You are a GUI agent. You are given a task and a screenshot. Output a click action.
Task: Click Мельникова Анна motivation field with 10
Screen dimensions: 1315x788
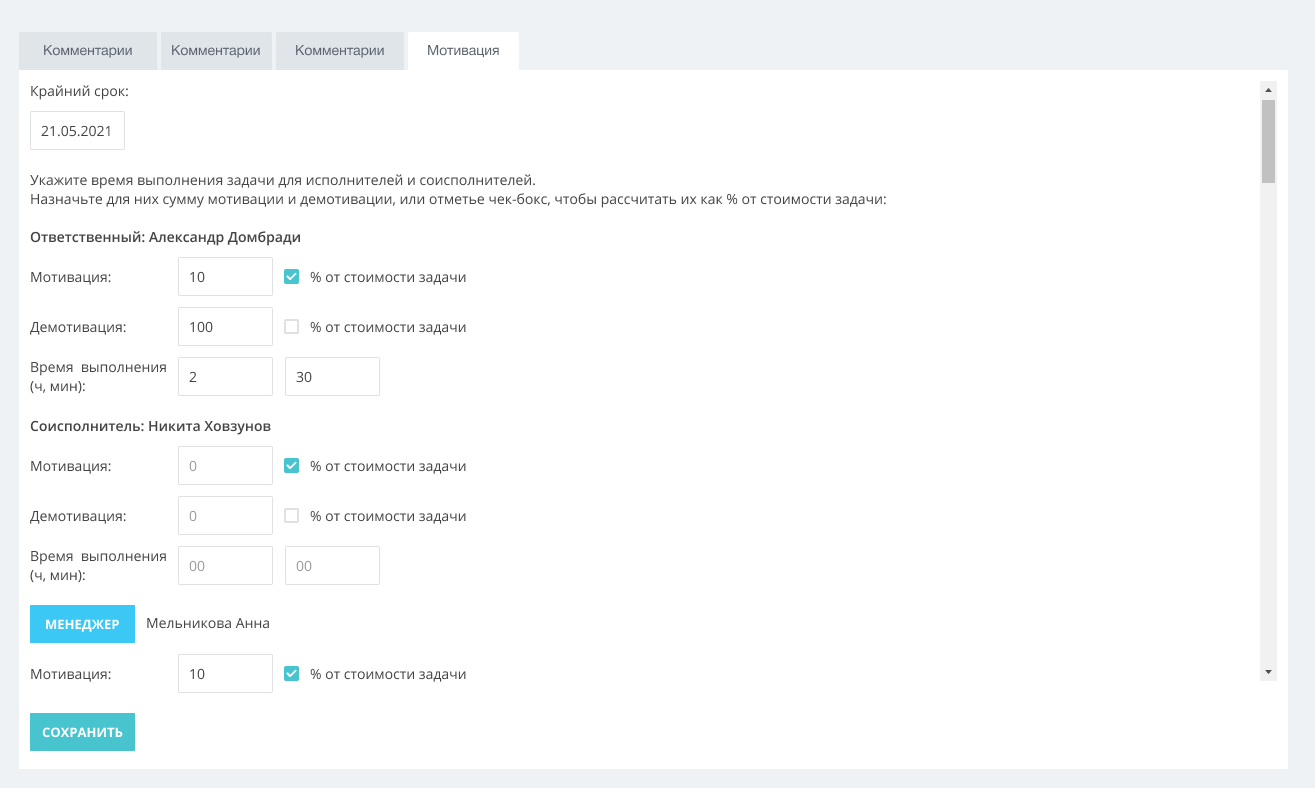[x=225, y=674]
